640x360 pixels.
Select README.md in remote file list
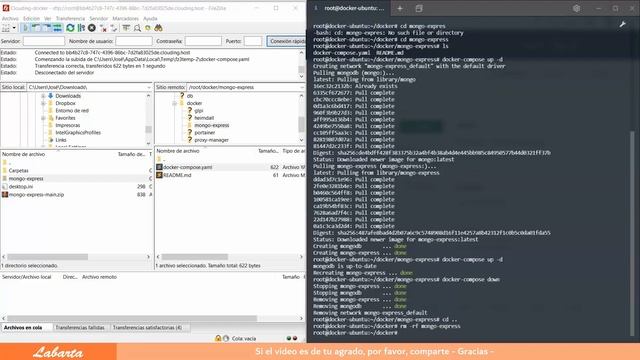pyautogui.click(x=177, y=175)
